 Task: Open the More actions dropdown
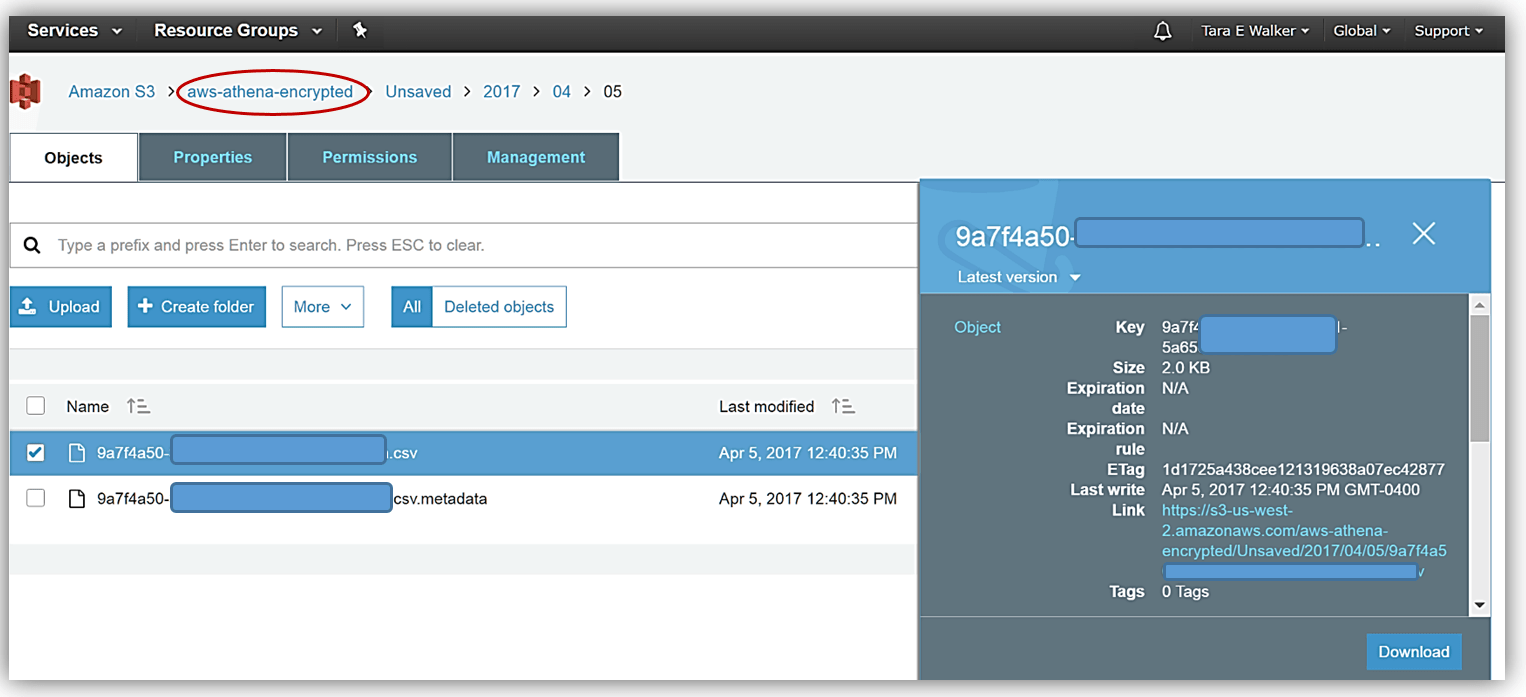(x=322, y=306)
